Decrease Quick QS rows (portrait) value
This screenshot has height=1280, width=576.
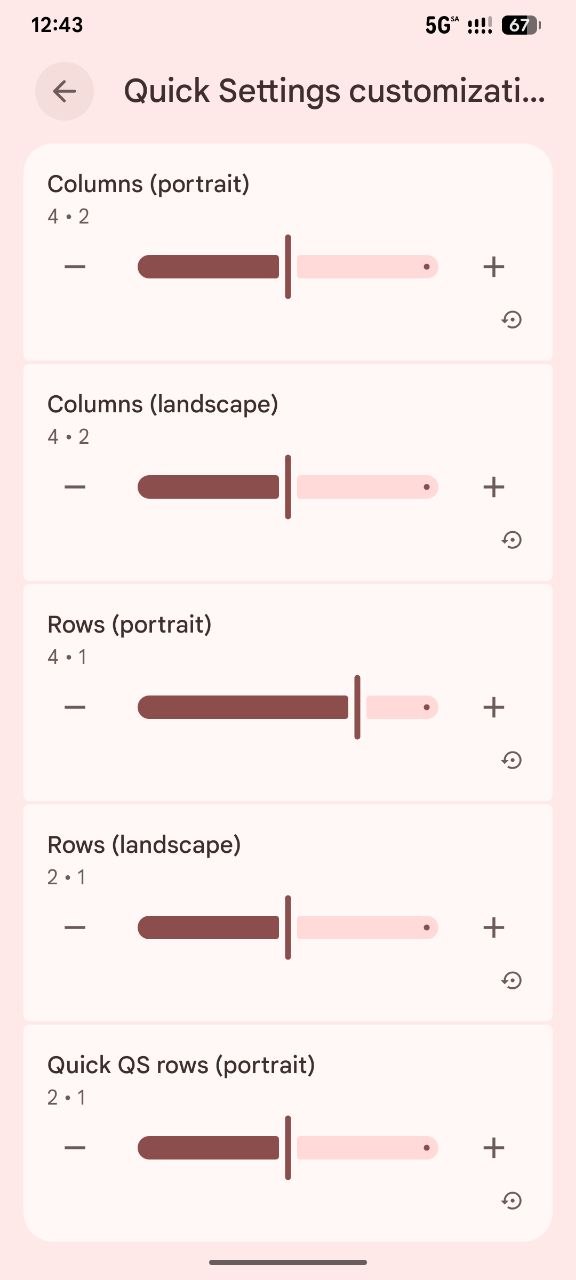pyautogui.click(x=75, y=1147)
